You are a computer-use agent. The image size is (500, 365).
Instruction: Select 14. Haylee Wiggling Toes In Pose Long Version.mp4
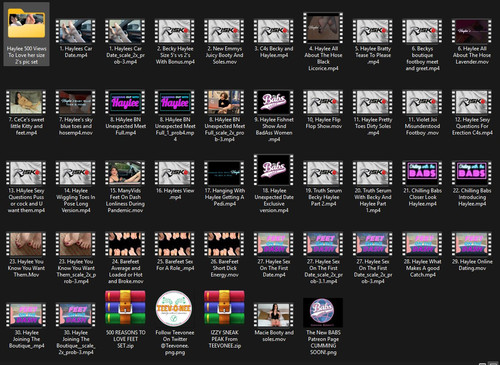coord(76,173)
